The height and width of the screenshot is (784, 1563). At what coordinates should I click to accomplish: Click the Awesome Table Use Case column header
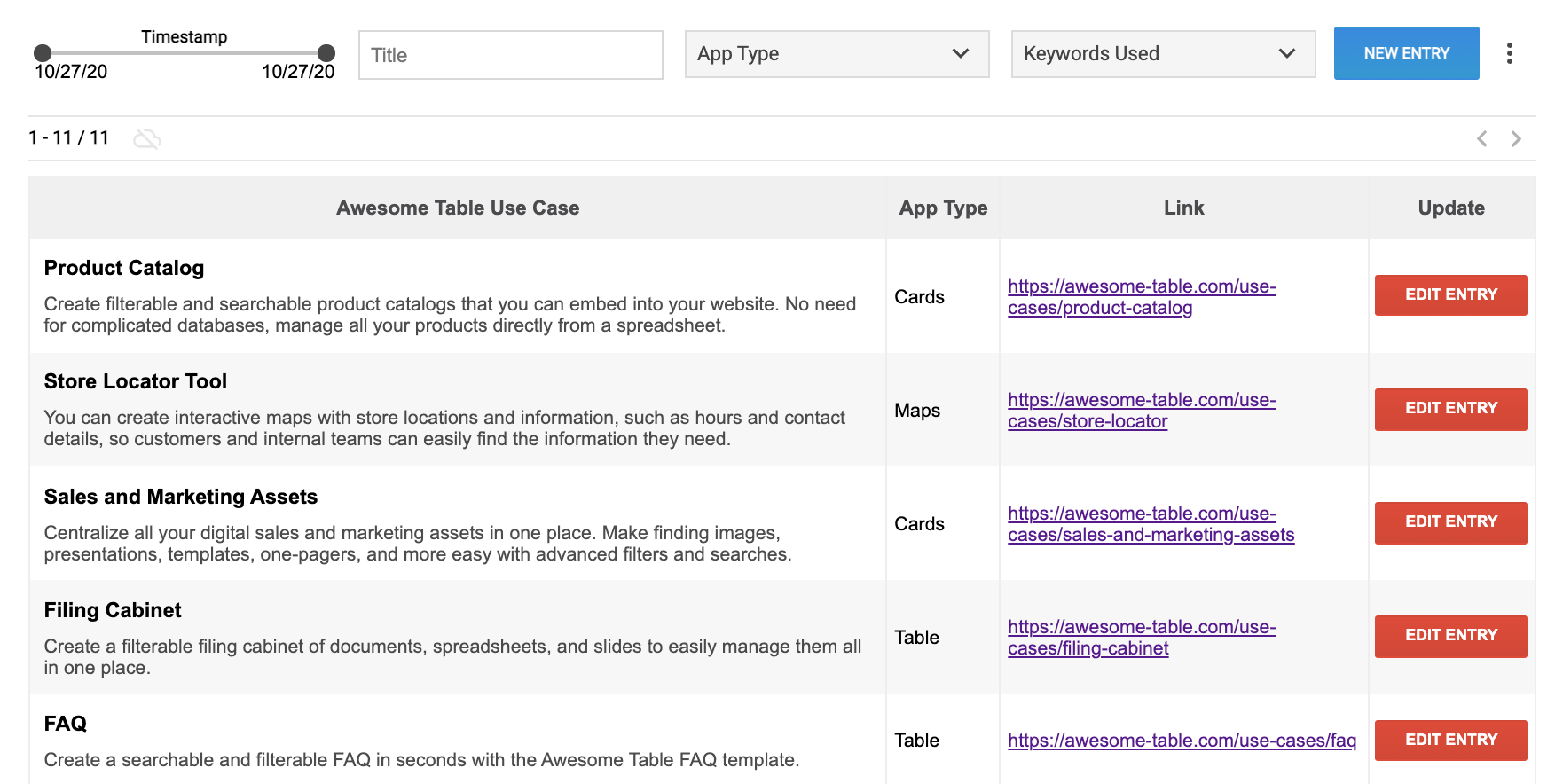point(458,208)
